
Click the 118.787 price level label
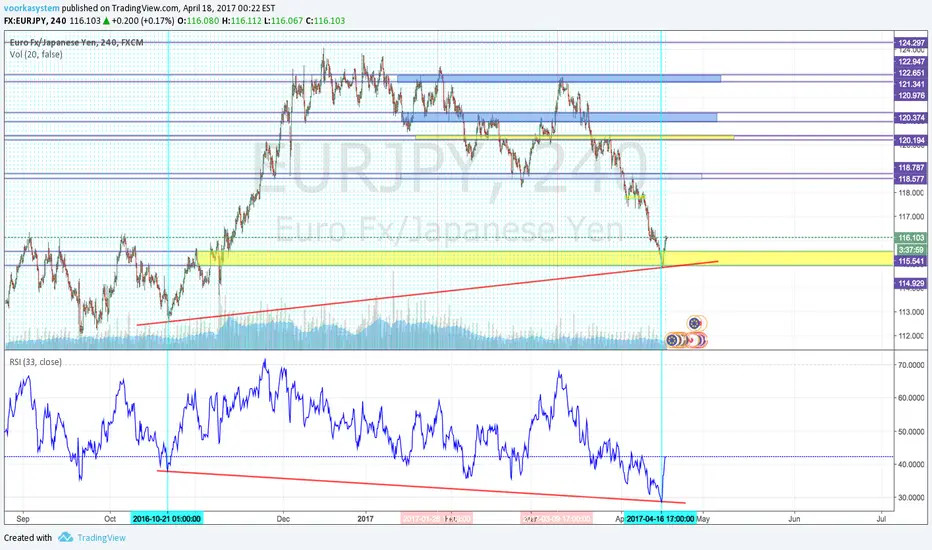[911, 168]
